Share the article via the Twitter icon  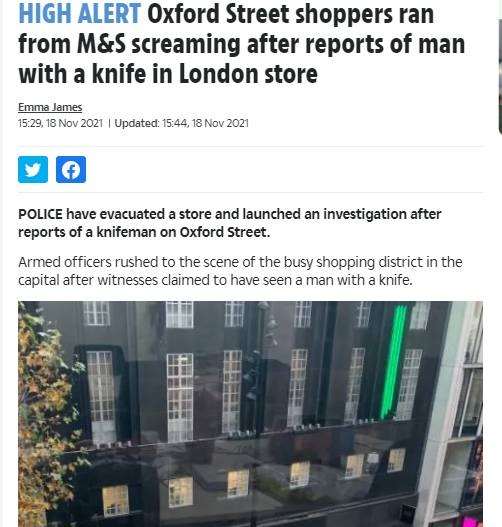pos(33,169)
